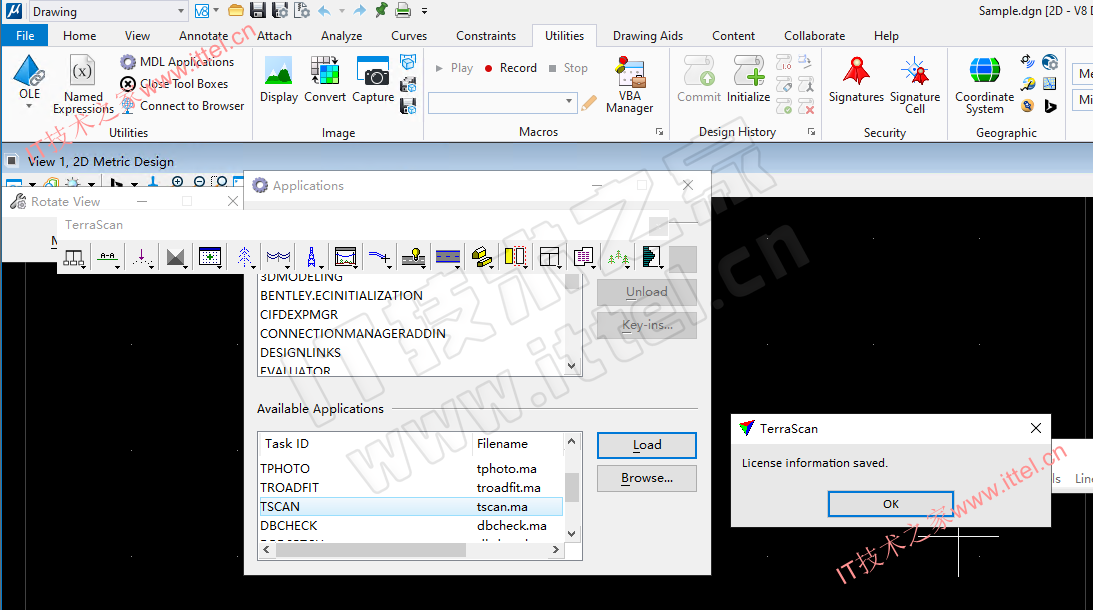Click TerraScan green trees icon
Viewport: 1093px width, 610px height.
(618, 257)
